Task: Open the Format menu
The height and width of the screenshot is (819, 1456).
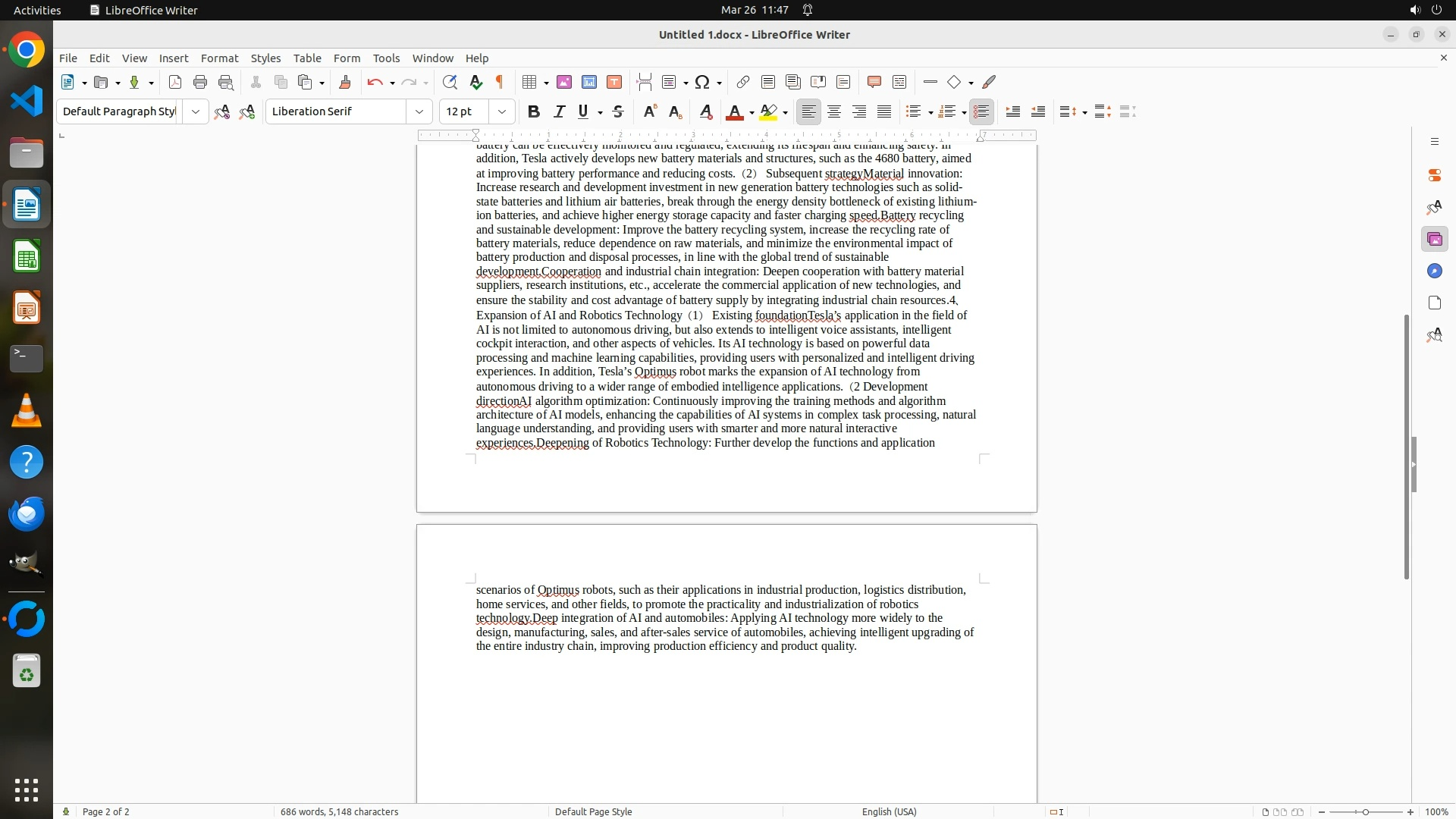Action: pyautogui.click(x=219, y=58)
